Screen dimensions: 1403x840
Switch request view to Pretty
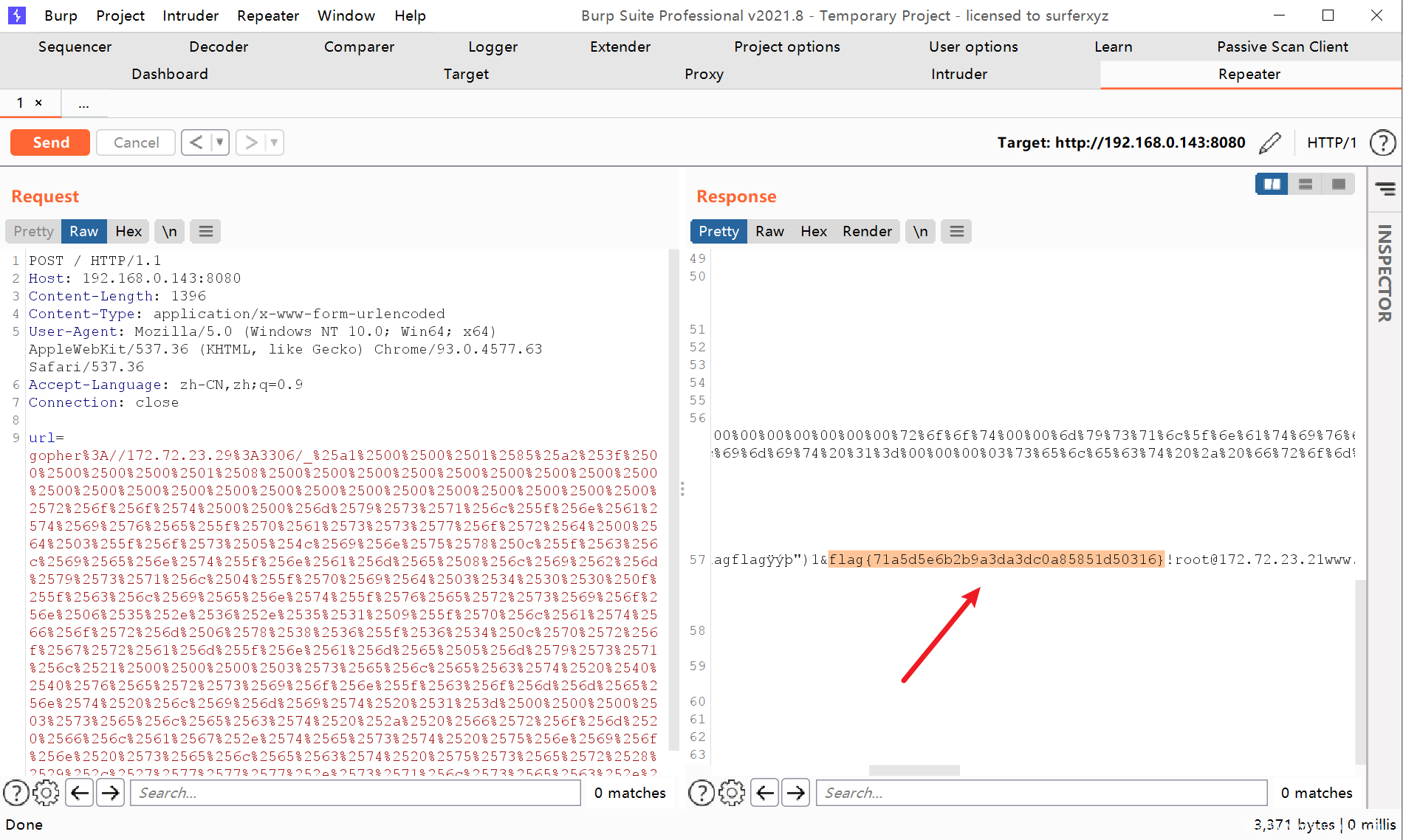click(x=33, y=232)
